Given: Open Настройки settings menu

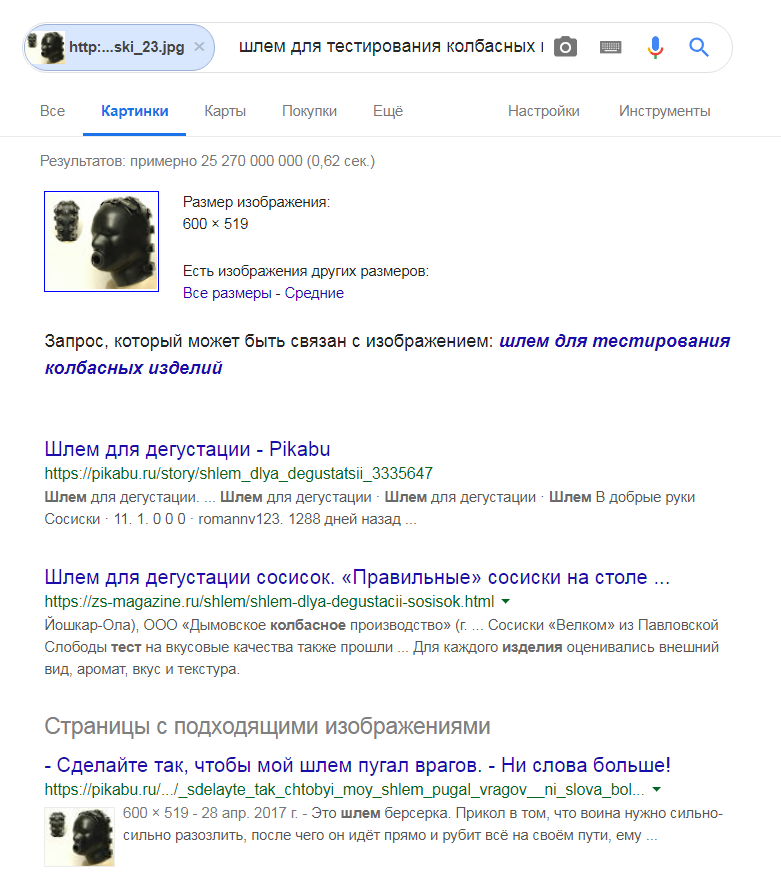Looking at the screenshot, I should (544, 111).
